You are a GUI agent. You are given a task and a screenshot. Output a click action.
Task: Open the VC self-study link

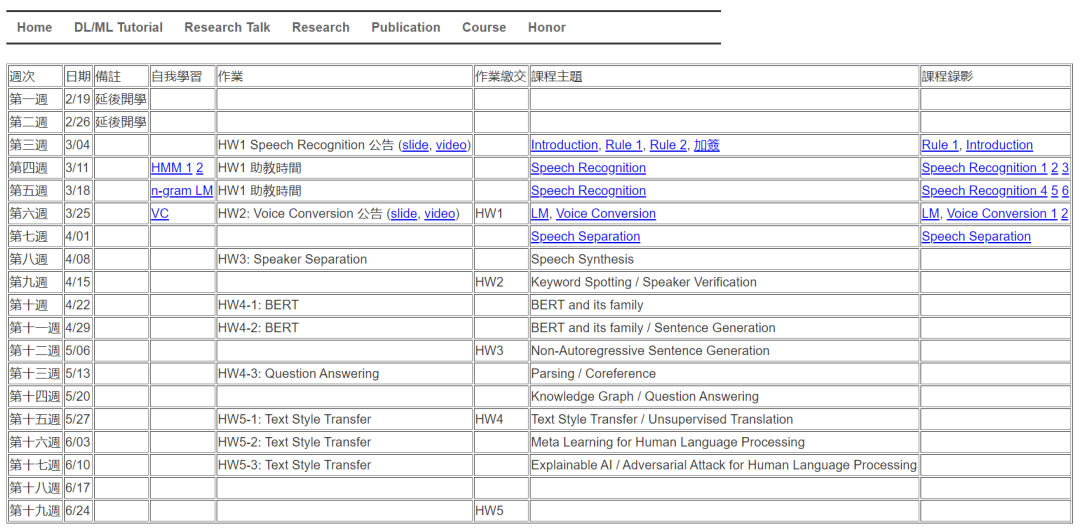pyautogui.click(x=160, y=214)
